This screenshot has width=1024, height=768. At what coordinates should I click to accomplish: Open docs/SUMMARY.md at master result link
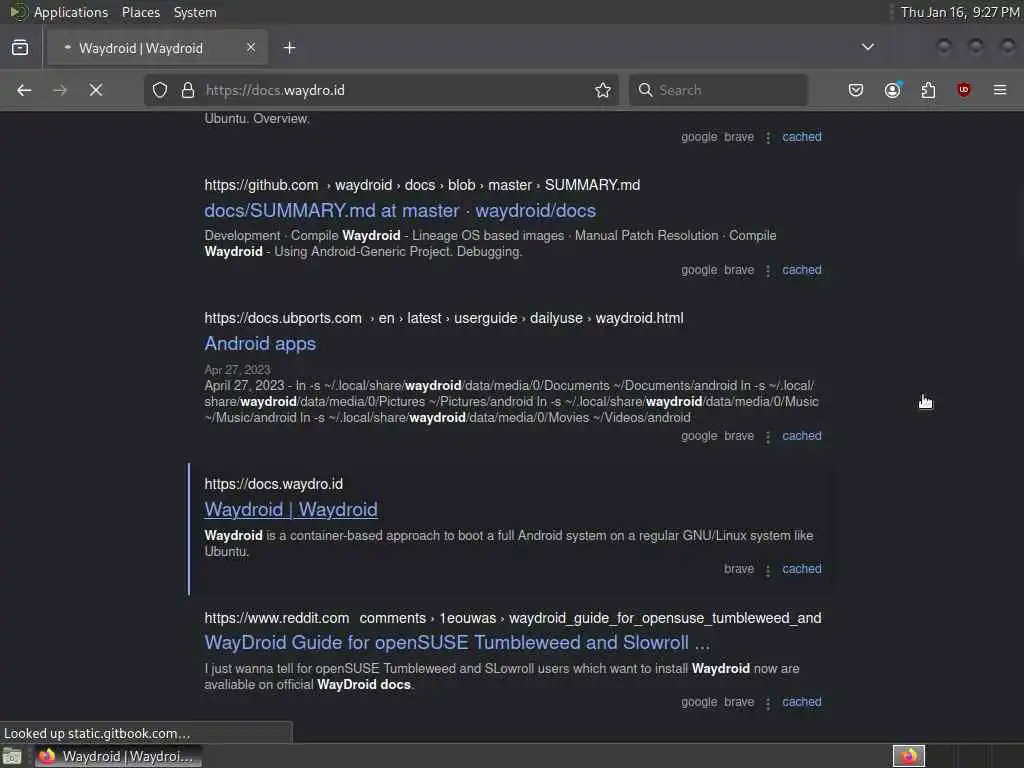400,210
